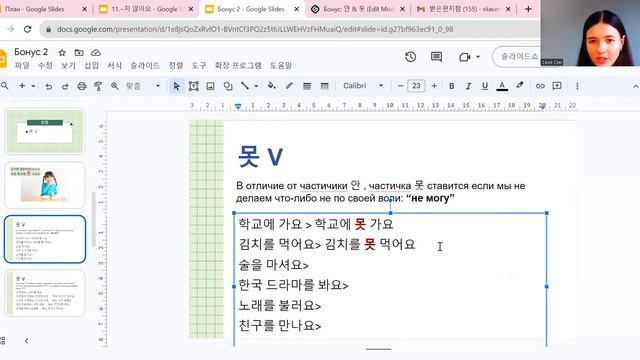
Task: Click the Бонус 2 document title
Action: [x=31, y=52]
